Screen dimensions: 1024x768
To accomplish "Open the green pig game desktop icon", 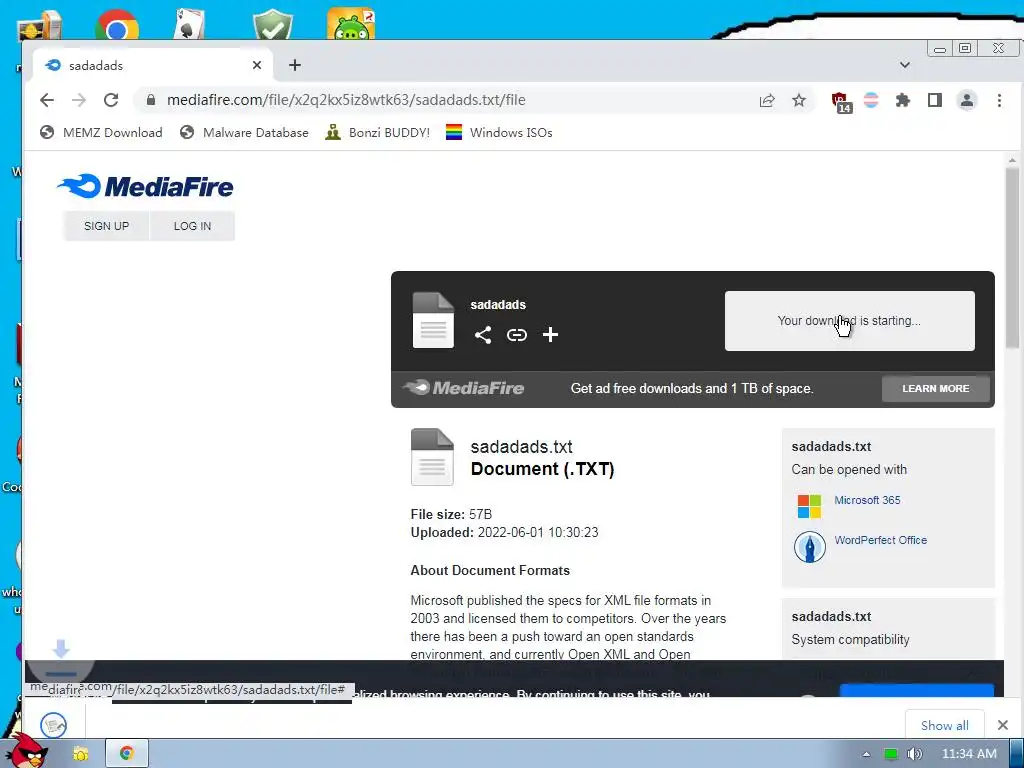I will pyautogui.click(x=351, y=24).
